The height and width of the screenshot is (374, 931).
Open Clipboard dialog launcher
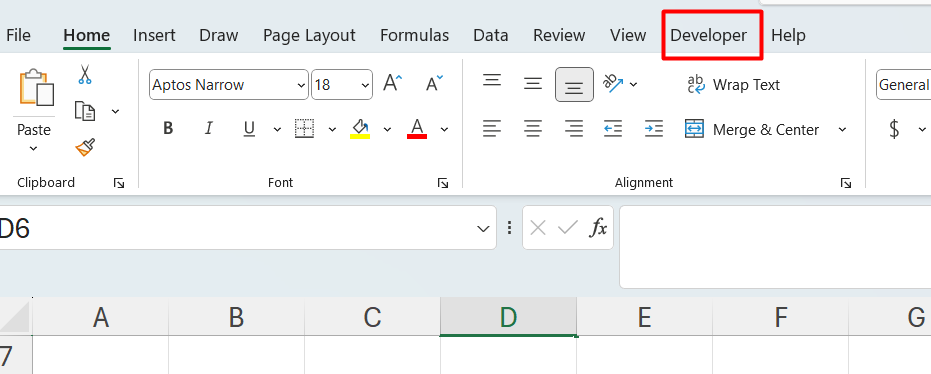pyautogui.click(x=119, y=183)
